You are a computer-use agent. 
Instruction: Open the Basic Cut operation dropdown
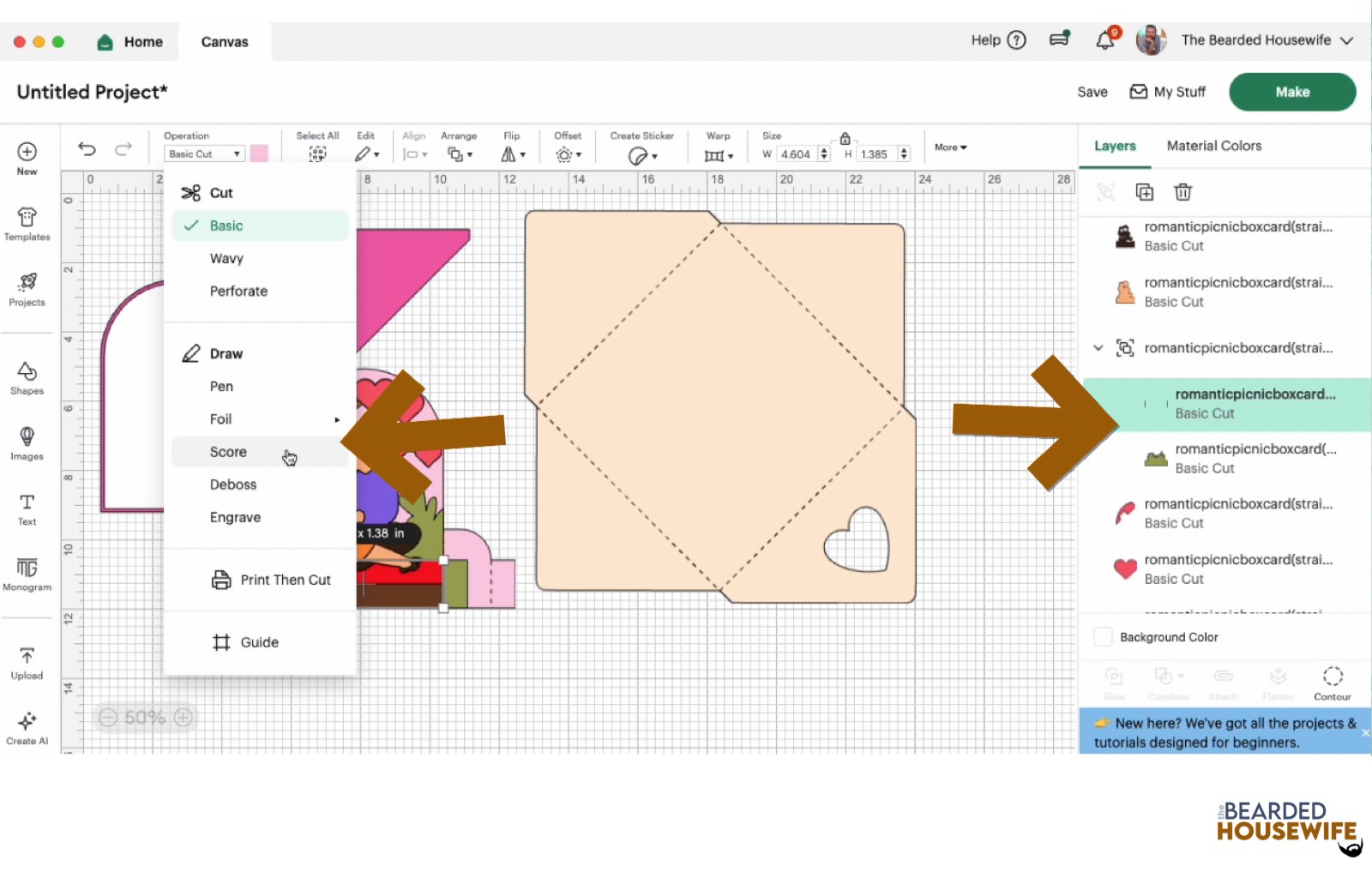click(x=204, y=154)
